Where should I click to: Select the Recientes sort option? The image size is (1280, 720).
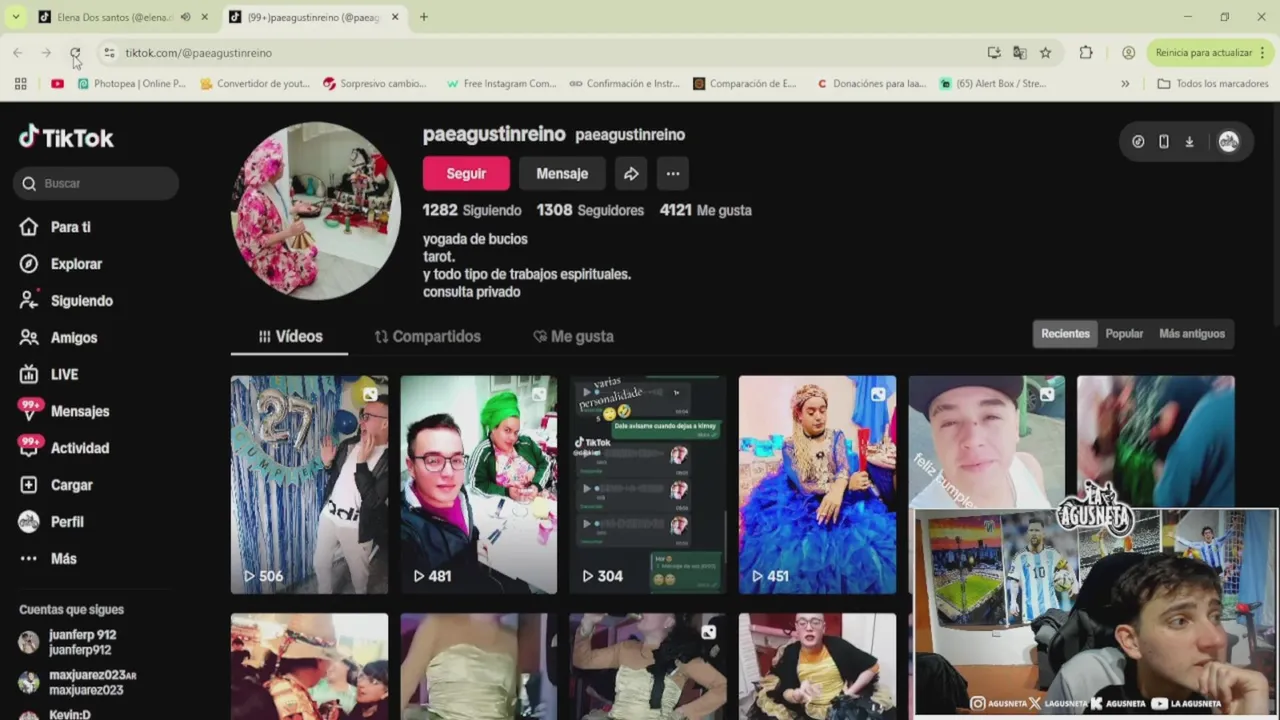pos(1065,334)
